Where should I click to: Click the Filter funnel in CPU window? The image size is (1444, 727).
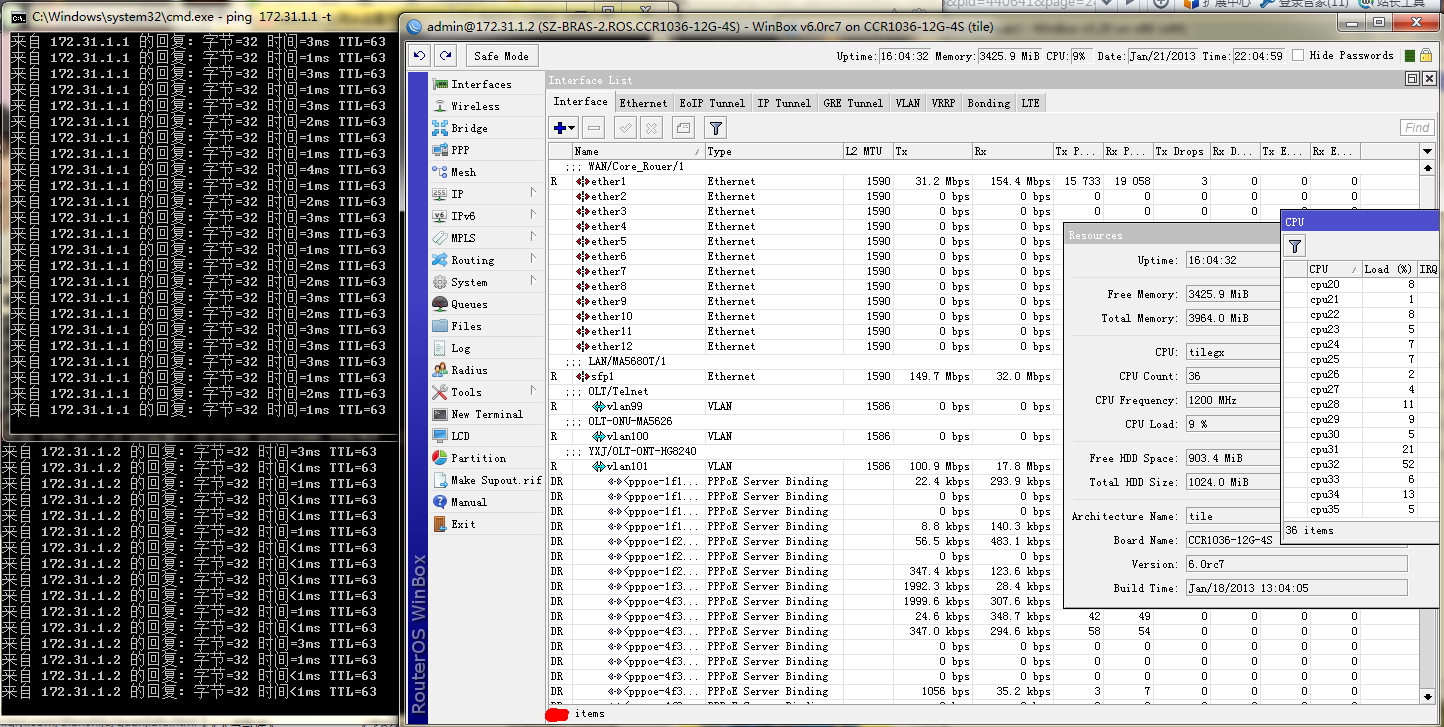coord(1295,246)
